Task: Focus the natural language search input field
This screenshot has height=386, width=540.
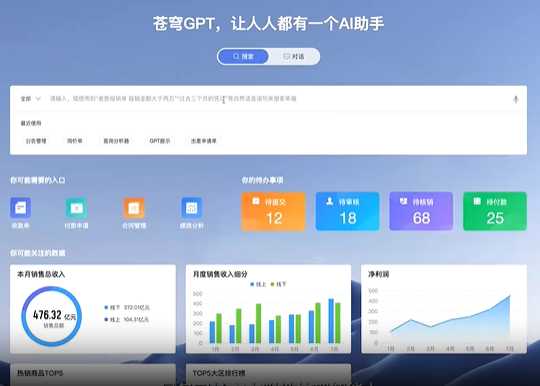Action: click(x=279, y=99)
